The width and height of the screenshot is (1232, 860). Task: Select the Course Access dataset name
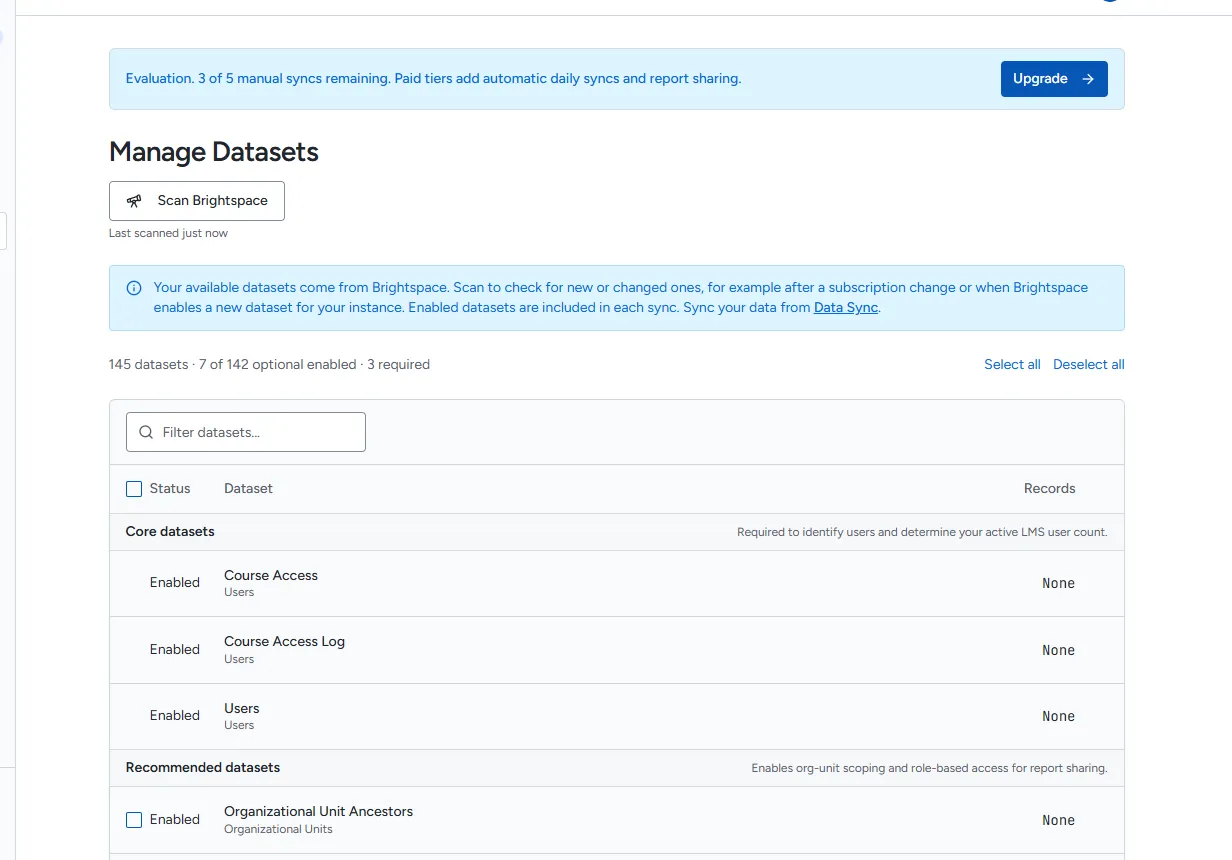pyautogui.click(x=271, y=576)
